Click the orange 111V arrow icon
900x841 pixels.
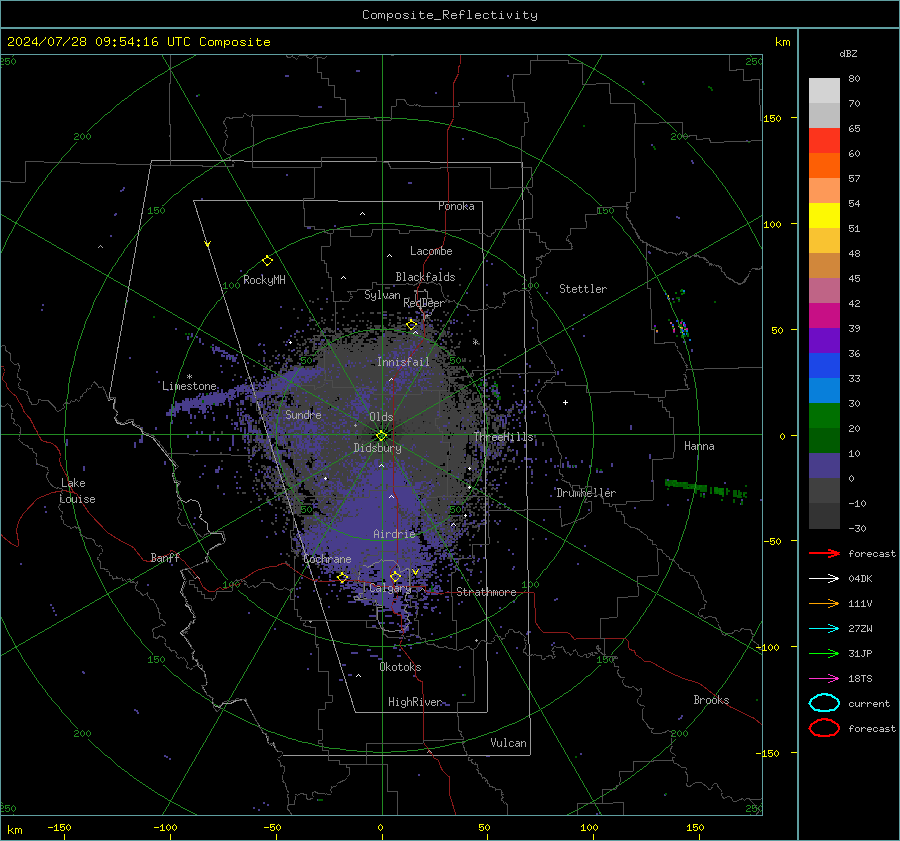click(824, 603)
